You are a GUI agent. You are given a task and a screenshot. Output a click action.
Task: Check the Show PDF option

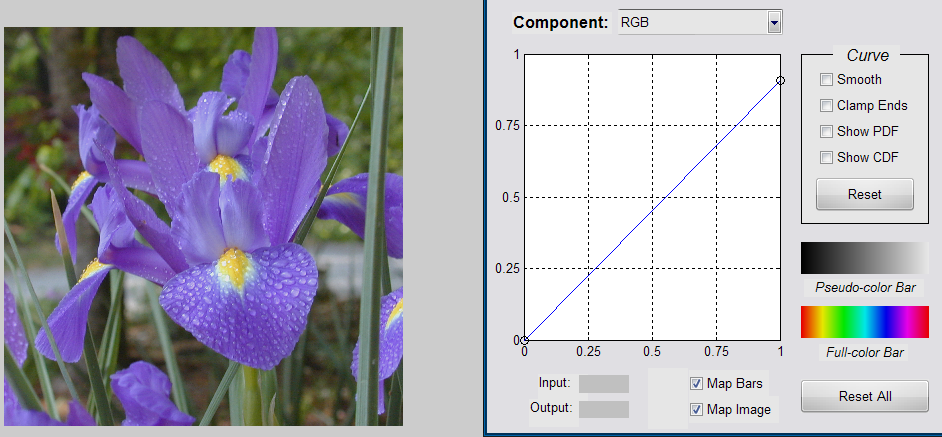point(827,132)
